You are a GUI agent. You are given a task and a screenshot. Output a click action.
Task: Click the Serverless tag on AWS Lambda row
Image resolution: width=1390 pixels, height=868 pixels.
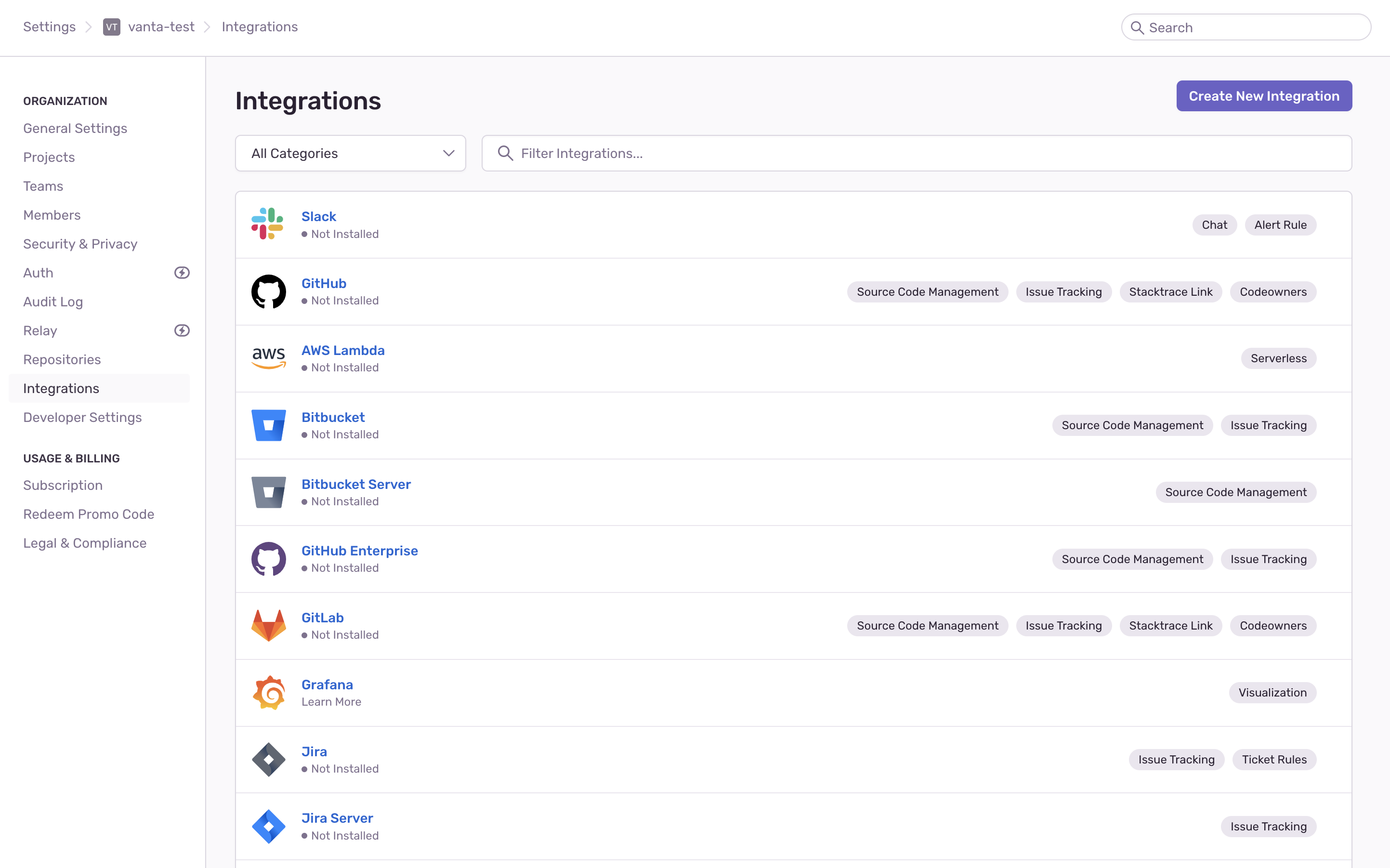(x=1278, y=358)
